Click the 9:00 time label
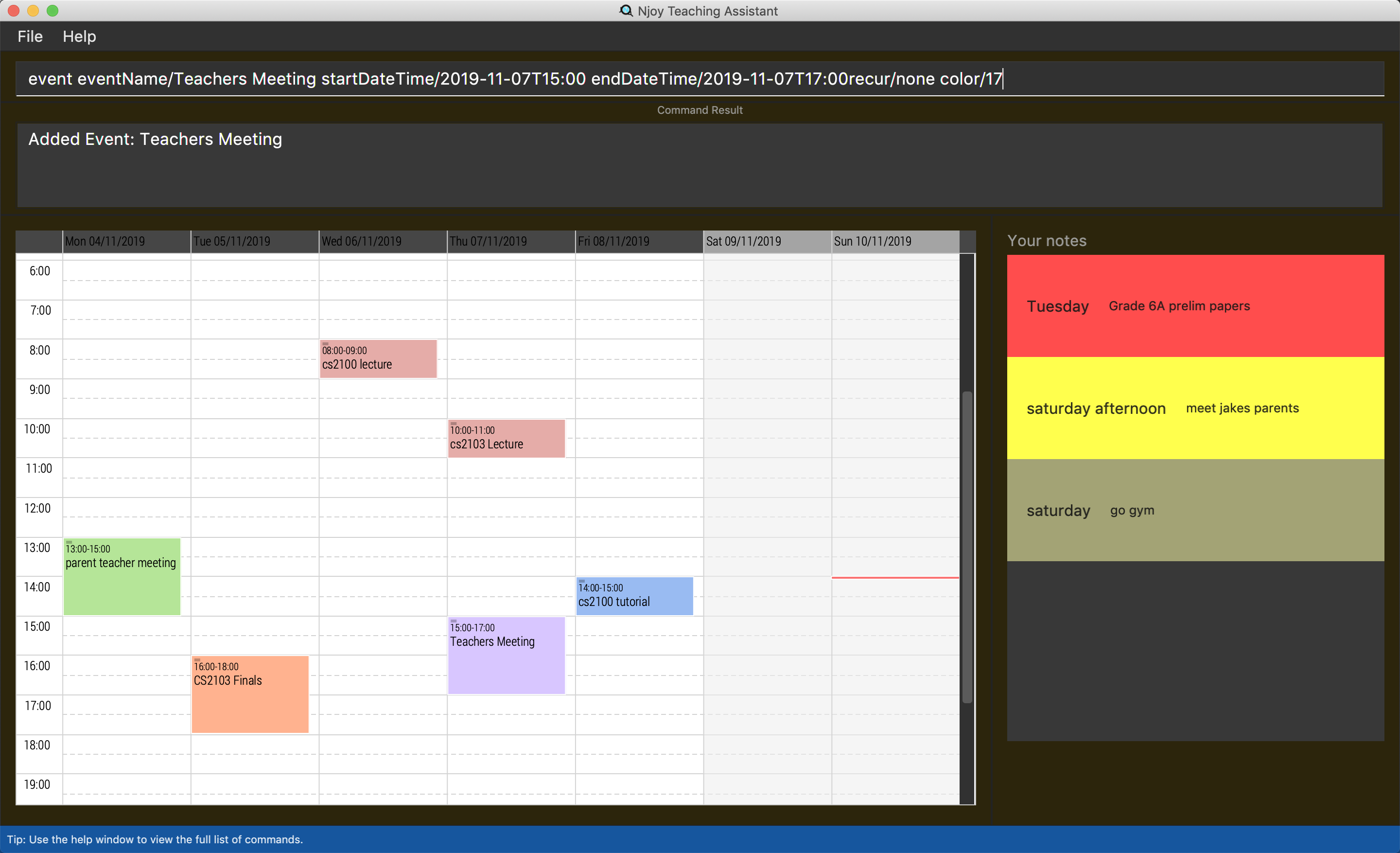The width and height of the screenshot is (1400, 853). (40, 390)
